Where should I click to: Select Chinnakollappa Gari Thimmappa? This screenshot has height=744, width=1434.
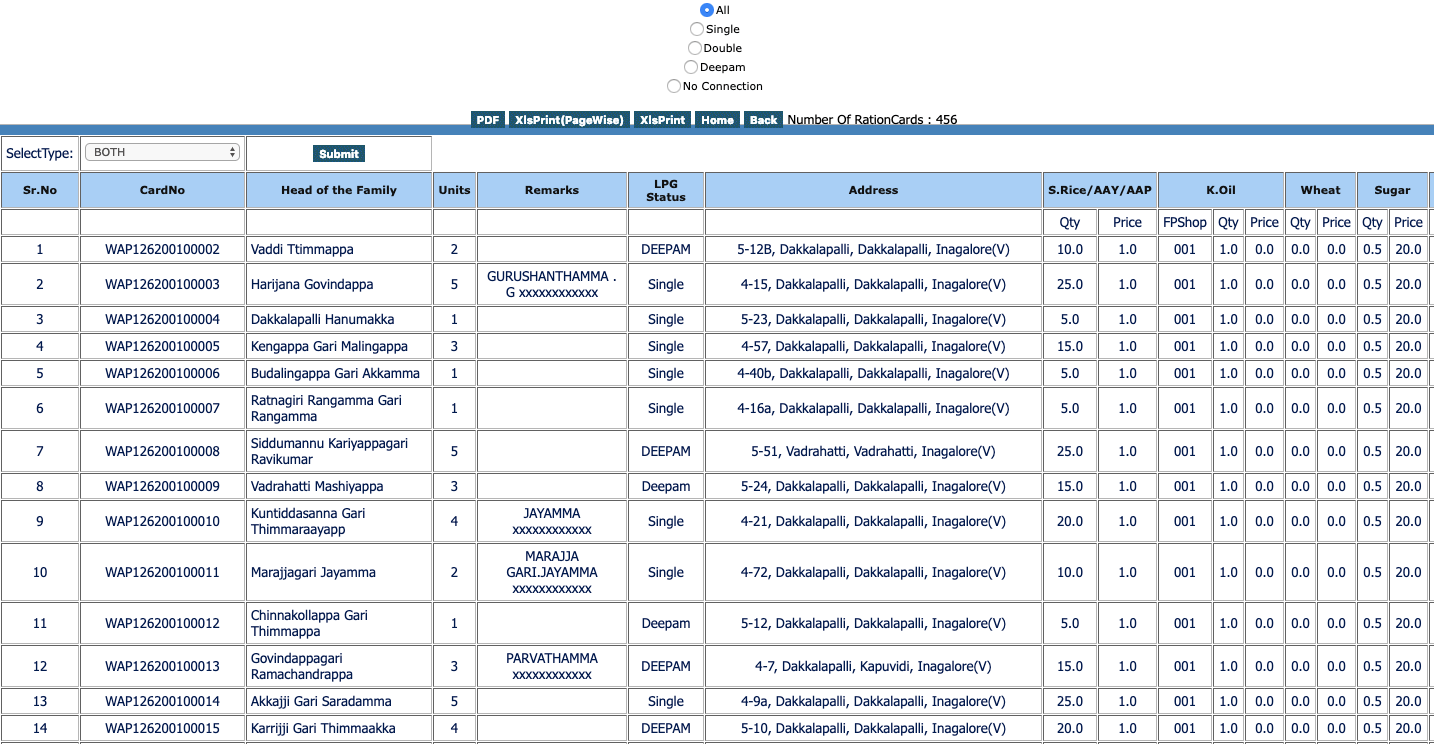[309, 623]
